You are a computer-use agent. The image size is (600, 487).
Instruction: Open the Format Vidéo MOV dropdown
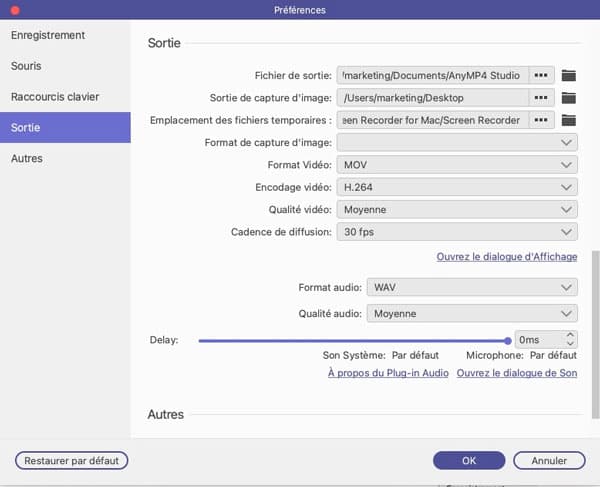pos(457,165)
